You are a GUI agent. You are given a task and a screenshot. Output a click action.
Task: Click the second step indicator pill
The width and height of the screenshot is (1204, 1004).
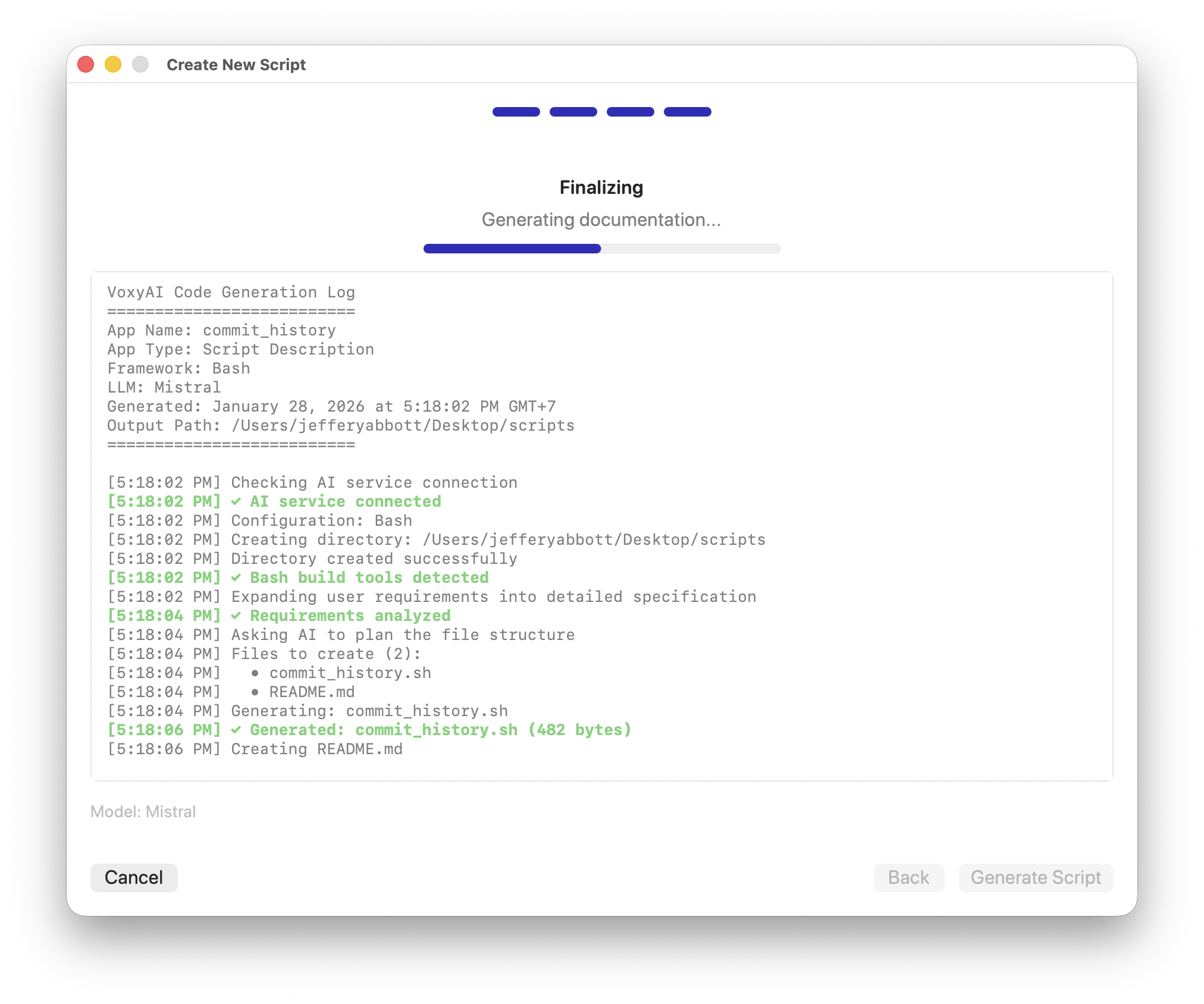coord(573,112)
